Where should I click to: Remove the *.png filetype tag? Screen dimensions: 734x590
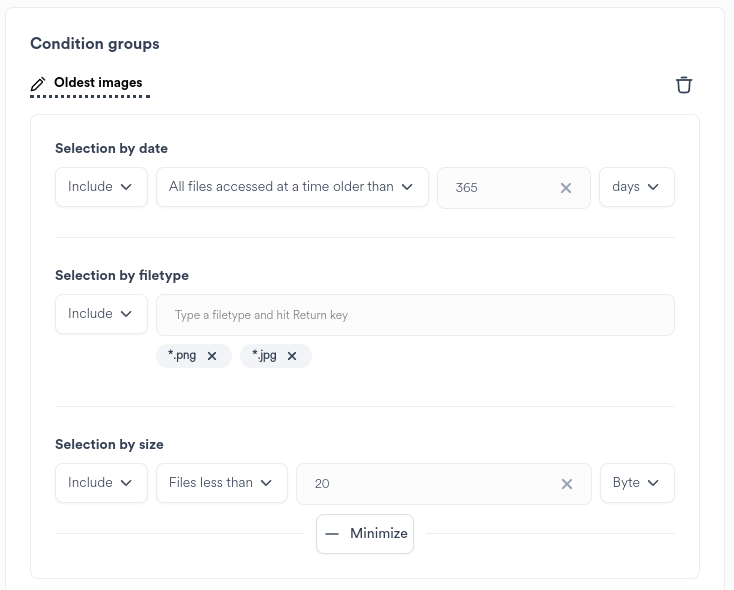[x=212, y=356]
